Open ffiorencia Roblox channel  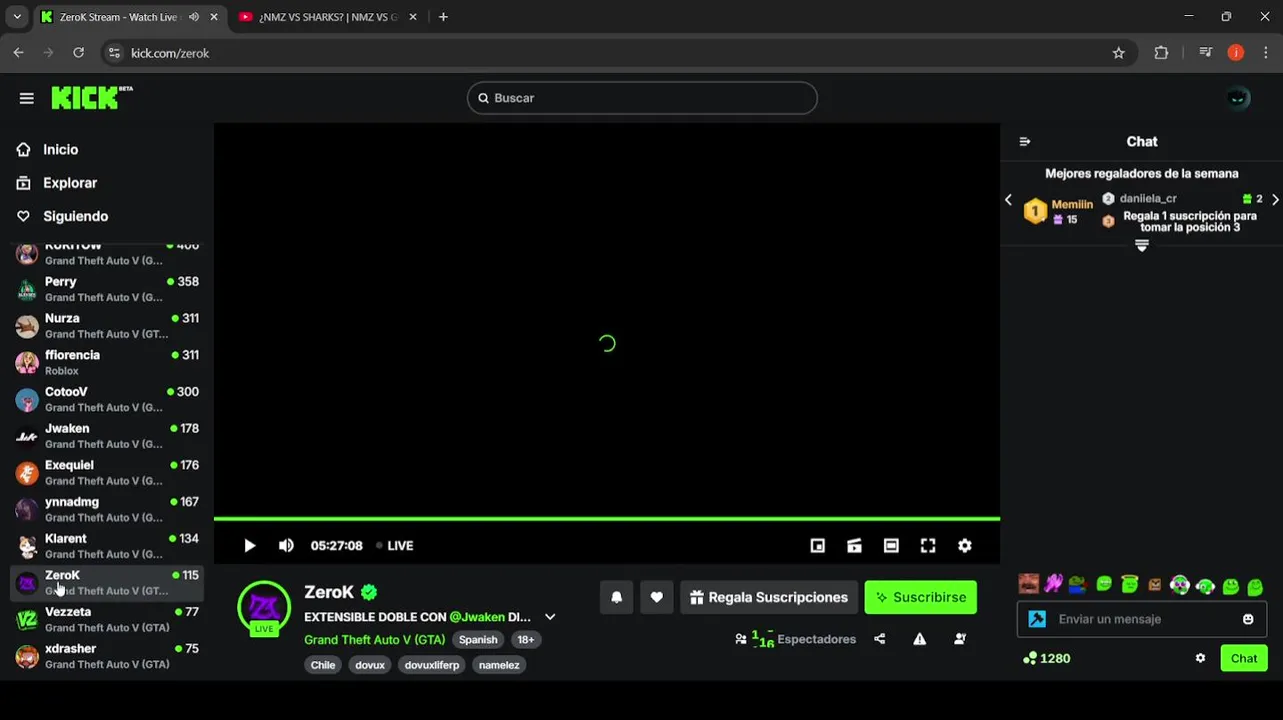click(x=107, y=362)
